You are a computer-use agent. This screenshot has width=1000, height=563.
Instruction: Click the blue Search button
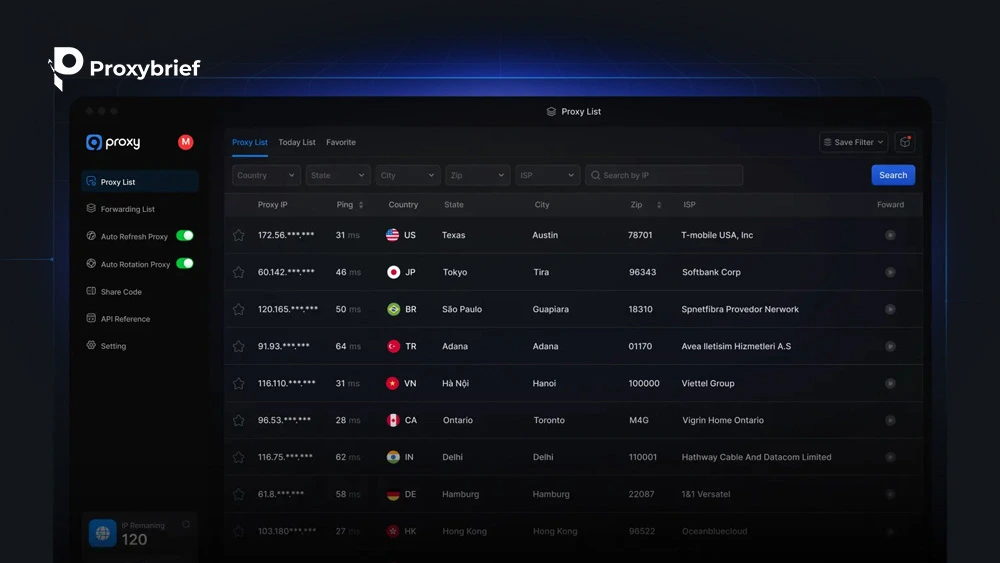point(893,175)
